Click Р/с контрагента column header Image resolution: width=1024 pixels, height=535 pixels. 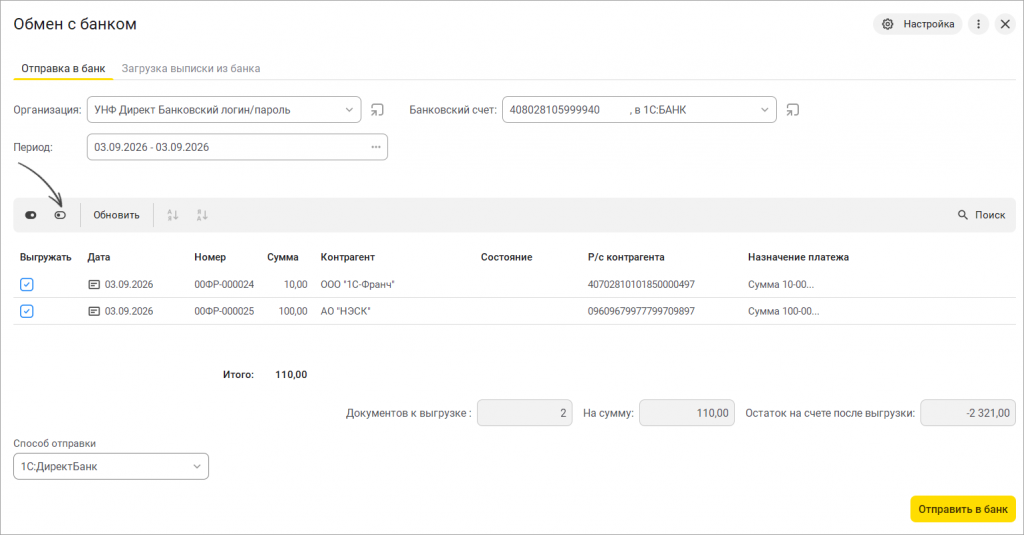[626, 257]
